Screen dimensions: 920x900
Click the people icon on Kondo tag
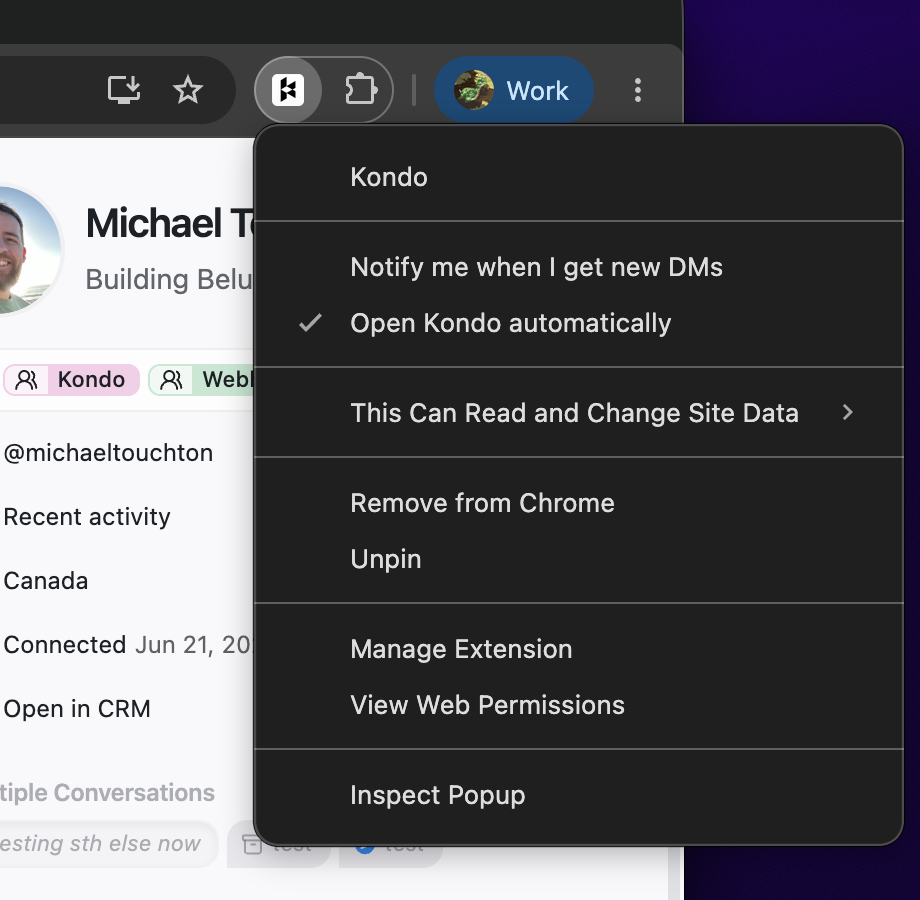(x=26, y=380)
